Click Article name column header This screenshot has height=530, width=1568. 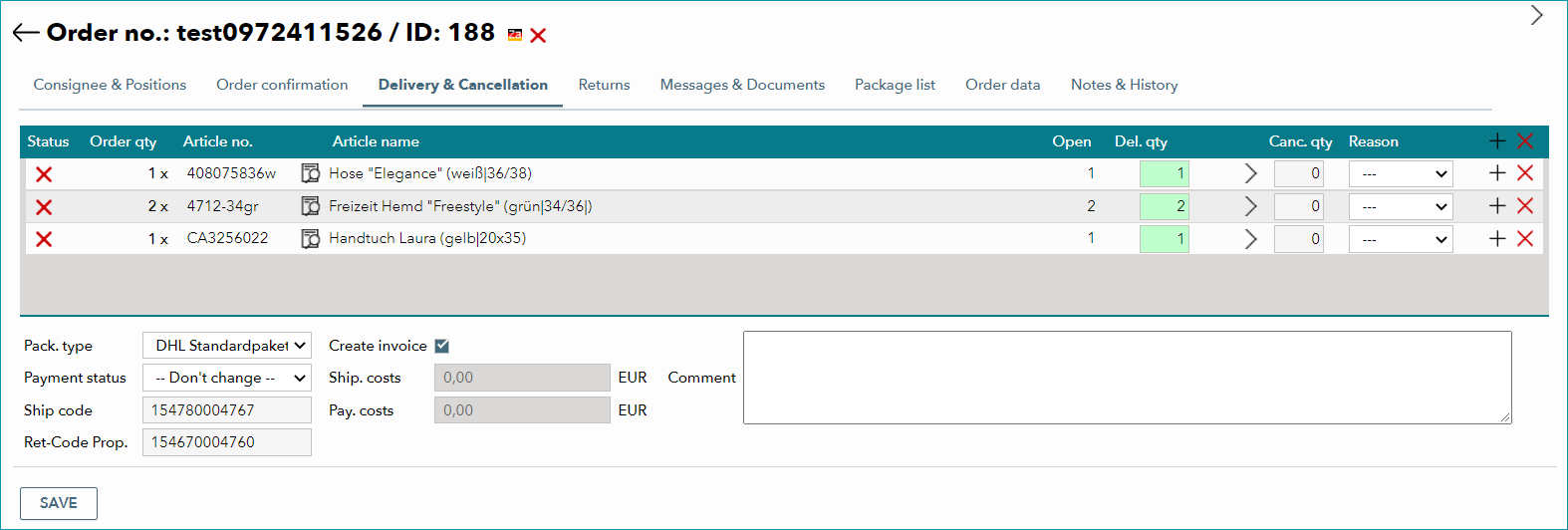click(x=376, y=141)
